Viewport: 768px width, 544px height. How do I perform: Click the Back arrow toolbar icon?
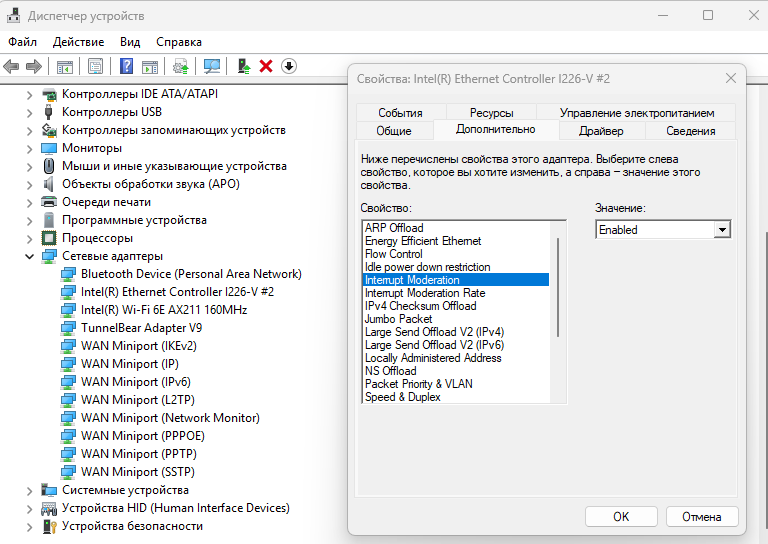(x=11, y=66)
